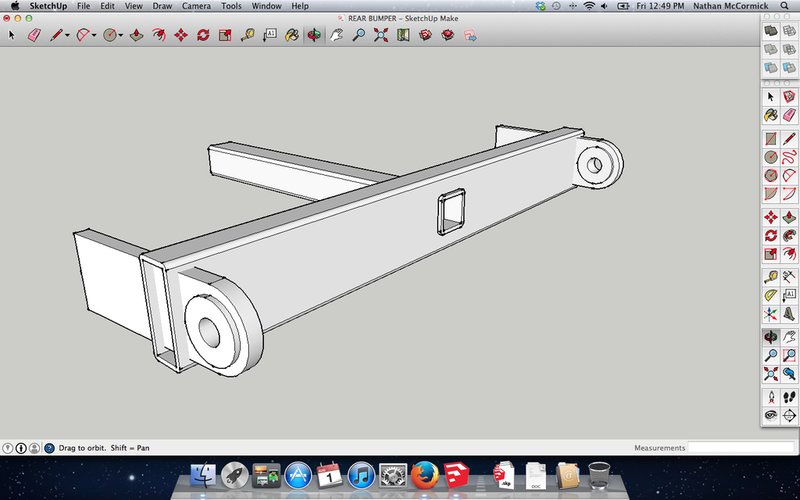Open the Draw menu
Viewport: 800px width, 500px height.
(162, 6)
